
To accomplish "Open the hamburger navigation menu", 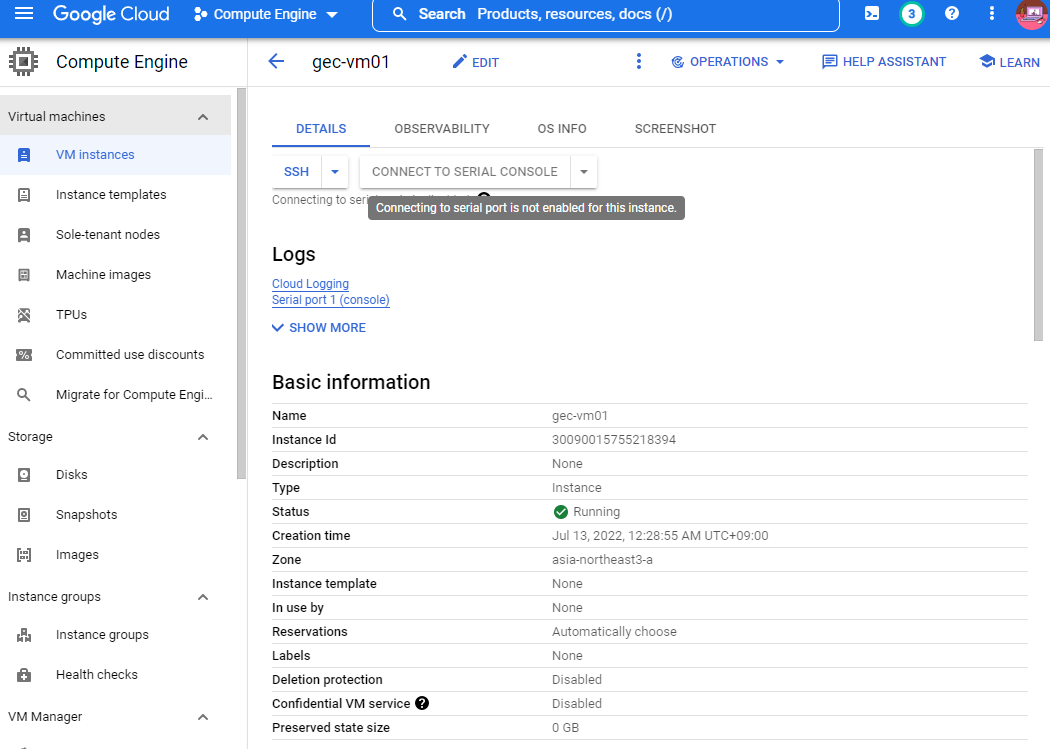I will coord(23,13).
